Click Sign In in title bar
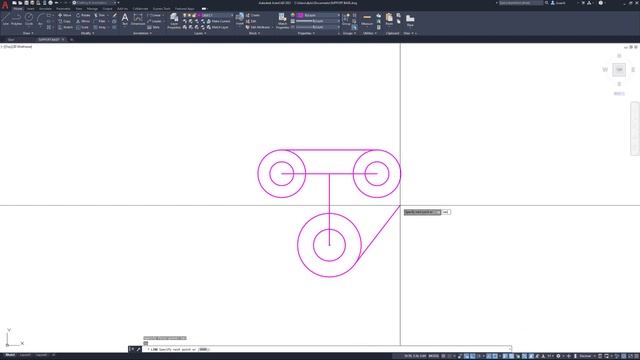The image size is (640, 360). [559, 3]
